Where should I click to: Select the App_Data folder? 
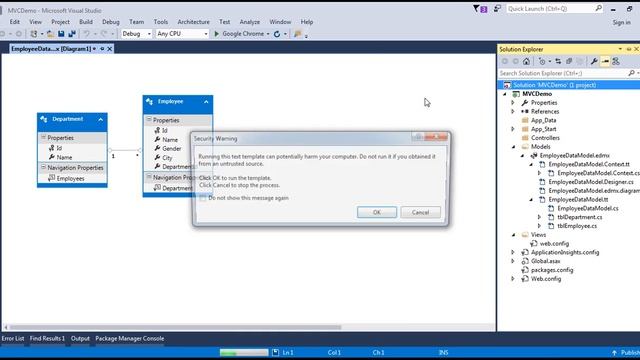coord(543,120)
